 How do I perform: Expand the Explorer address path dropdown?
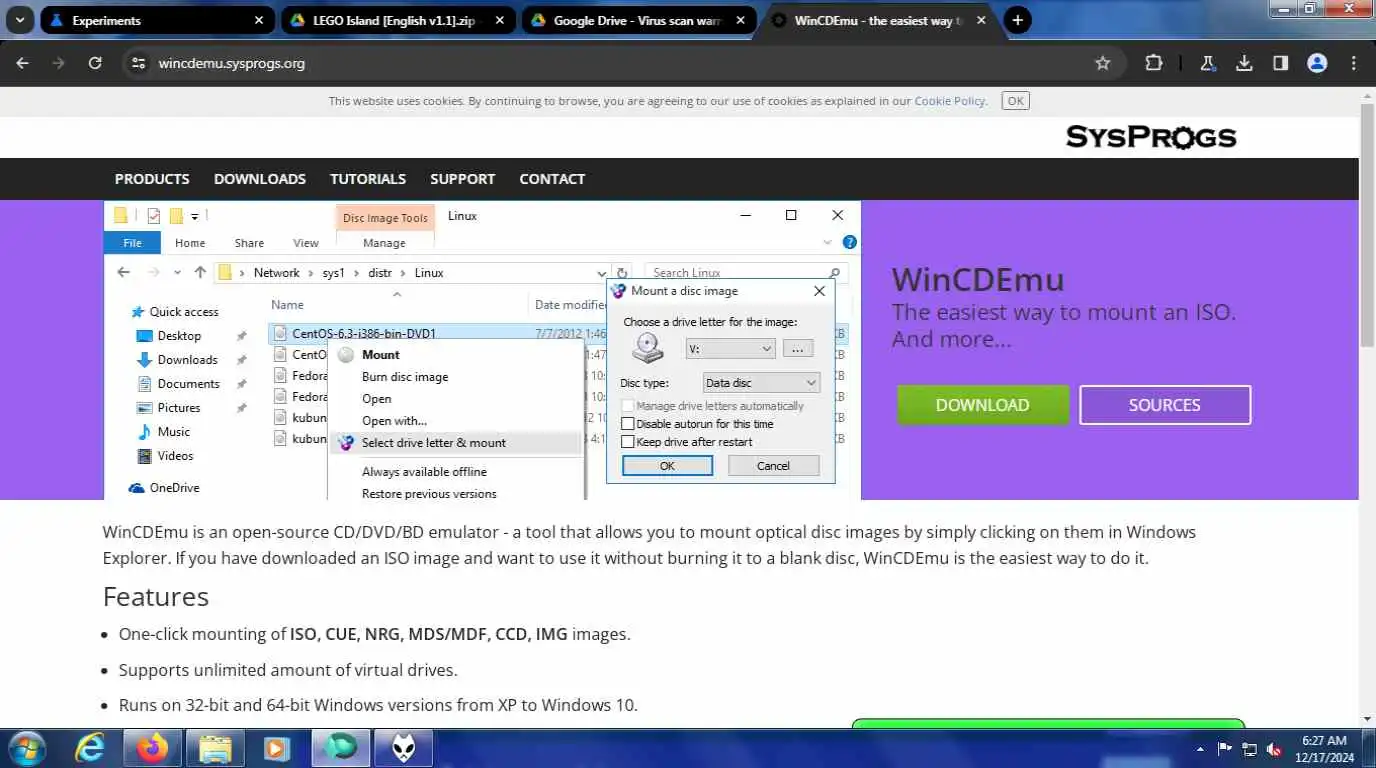(601, 273)
